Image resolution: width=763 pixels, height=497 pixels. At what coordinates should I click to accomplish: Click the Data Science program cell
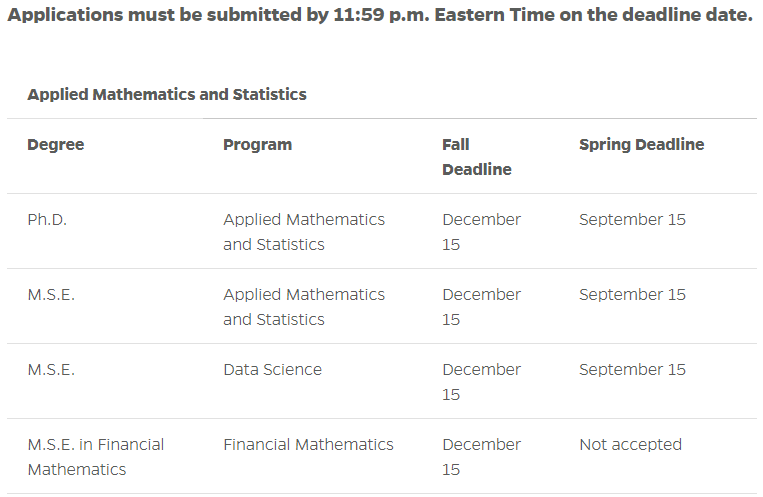click(272, 369)
